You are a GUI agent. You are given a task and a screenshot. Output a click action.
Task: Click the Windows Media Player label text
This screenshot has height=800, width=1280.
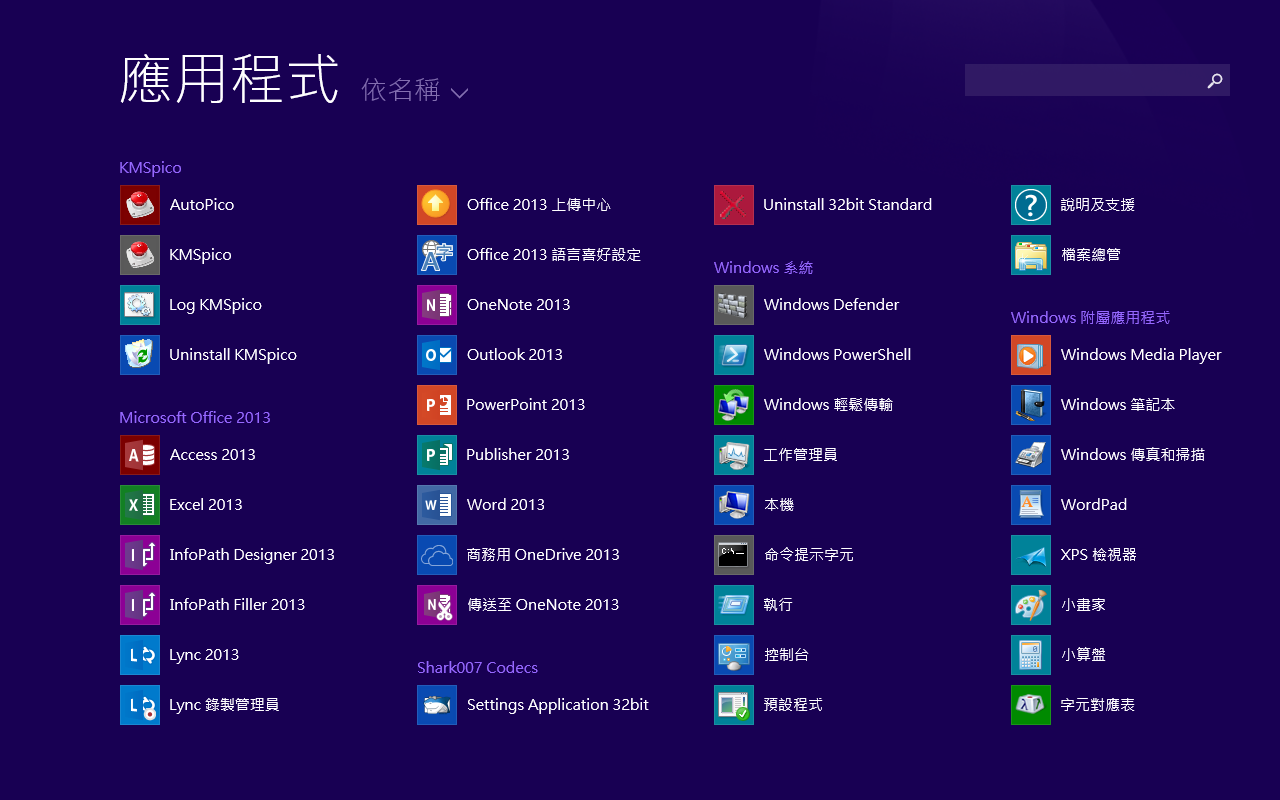pyautogui.click(x=1141, y=355)
